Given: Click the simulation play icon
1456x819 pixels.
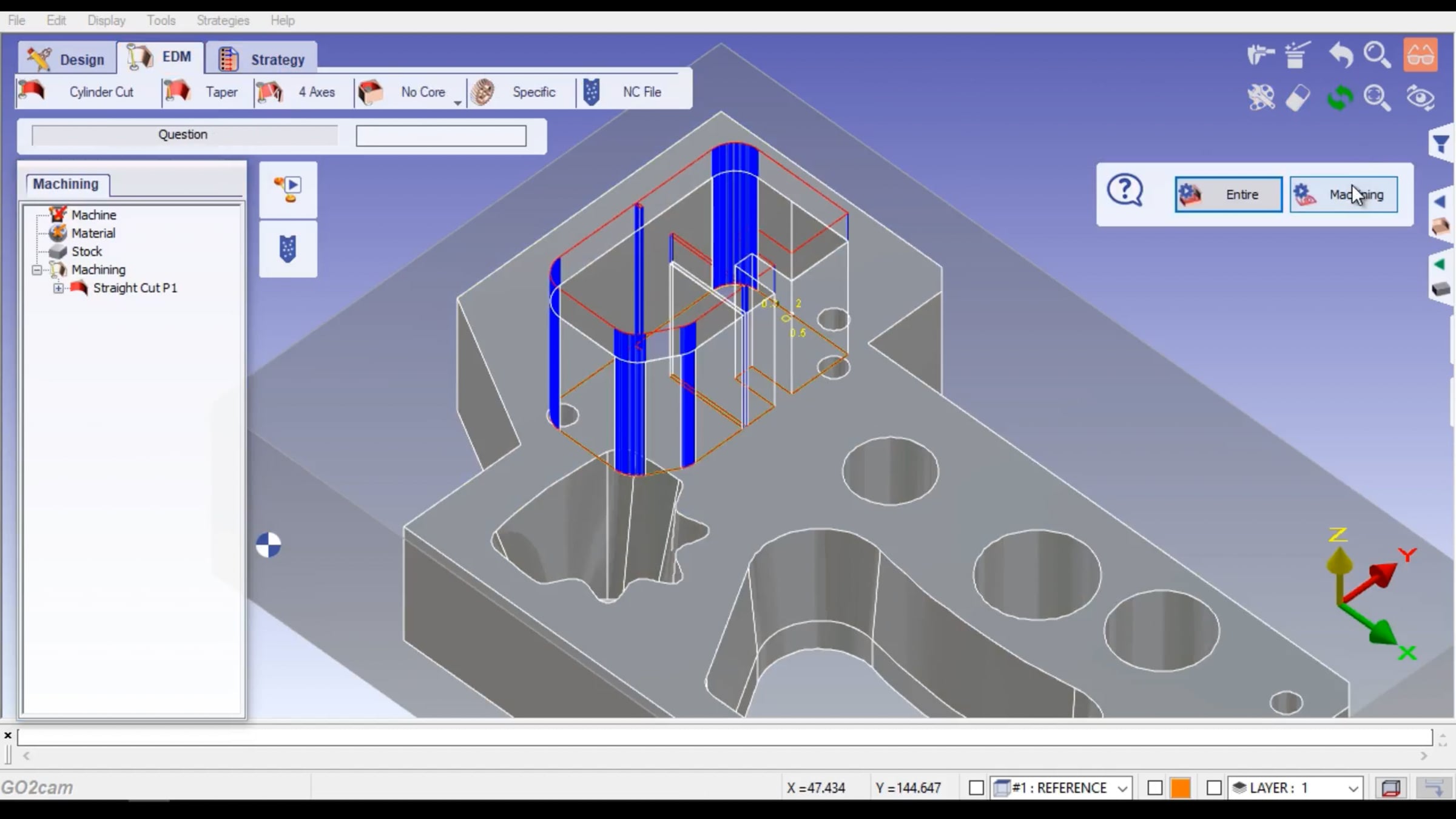Looking at the screenshot, I should (x=288, y=190).
